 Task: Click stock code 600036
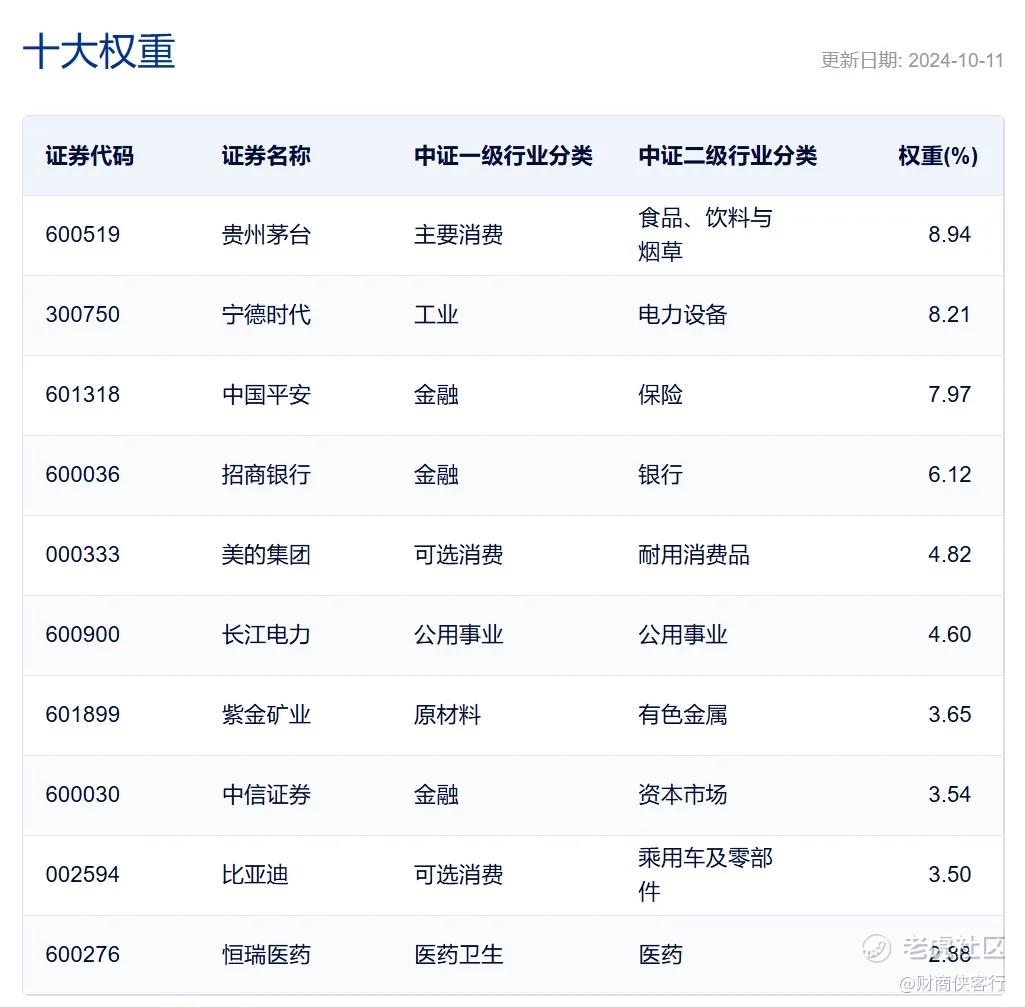83,474
